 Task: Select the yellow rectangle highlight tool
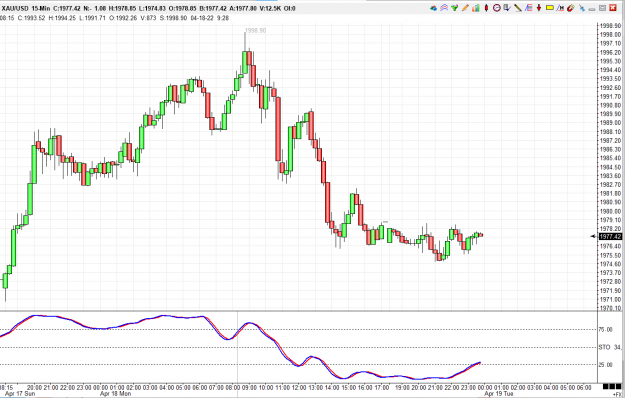tap(550, 8)
